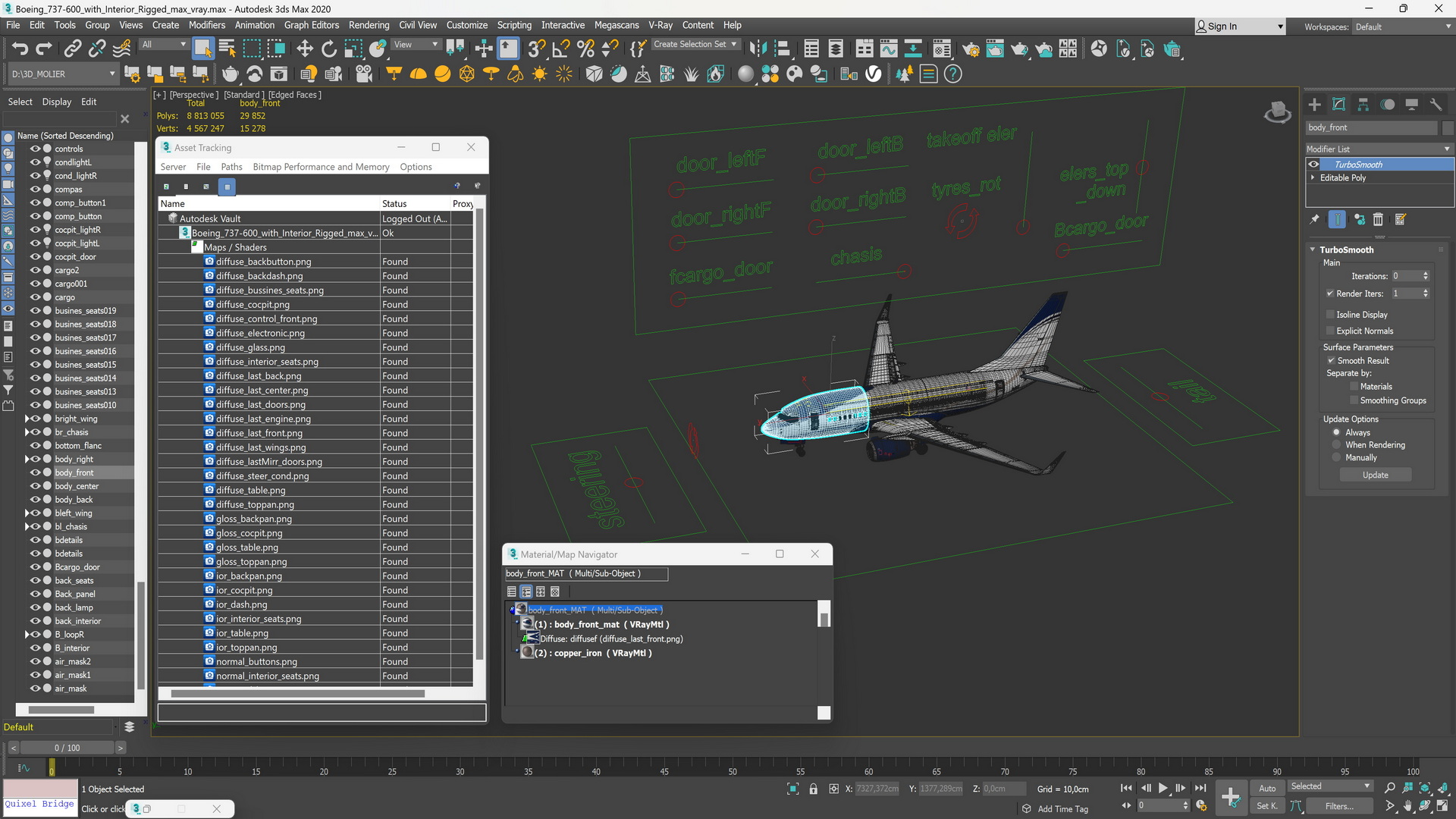Toggle the Percent Snap button

(585, 49)
